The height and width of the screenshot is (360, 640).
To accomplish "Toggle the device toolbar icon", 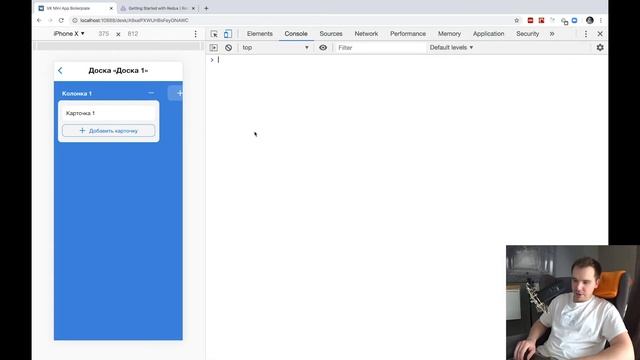I will [228, 34].
